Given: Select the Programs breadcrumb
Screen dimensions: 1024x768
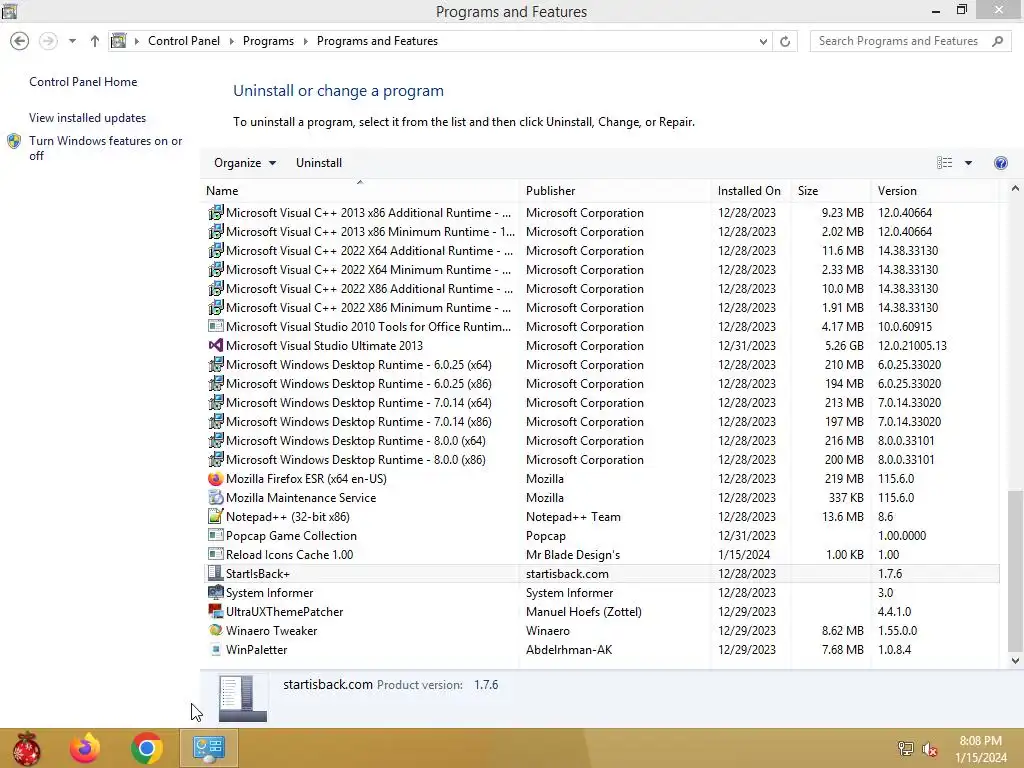Looking at the screenshot, I should 268,41.
